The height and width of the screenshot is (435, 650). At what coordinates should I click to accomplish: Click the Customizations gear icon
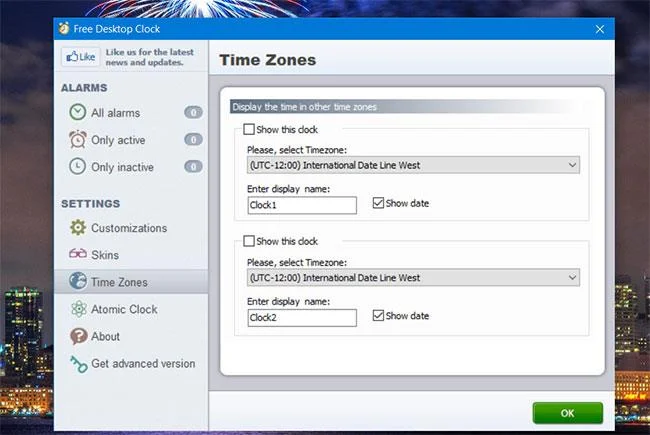pos(78,228)
